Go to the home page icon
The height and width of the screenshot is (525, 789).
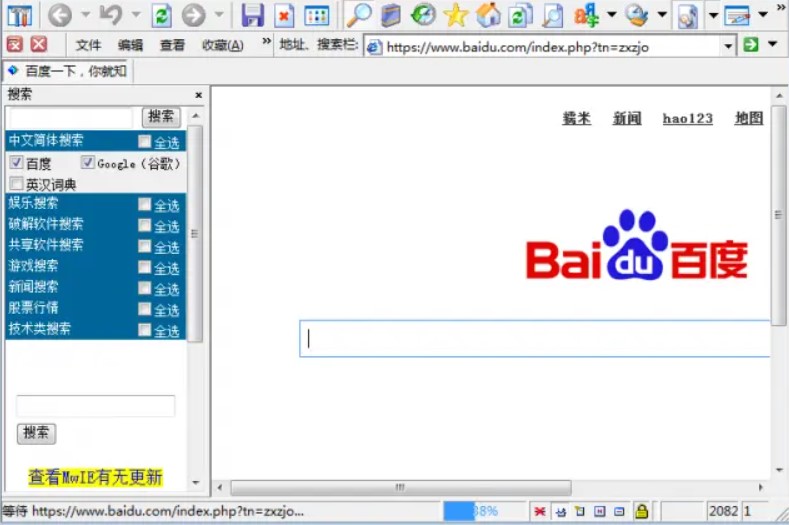489,15
